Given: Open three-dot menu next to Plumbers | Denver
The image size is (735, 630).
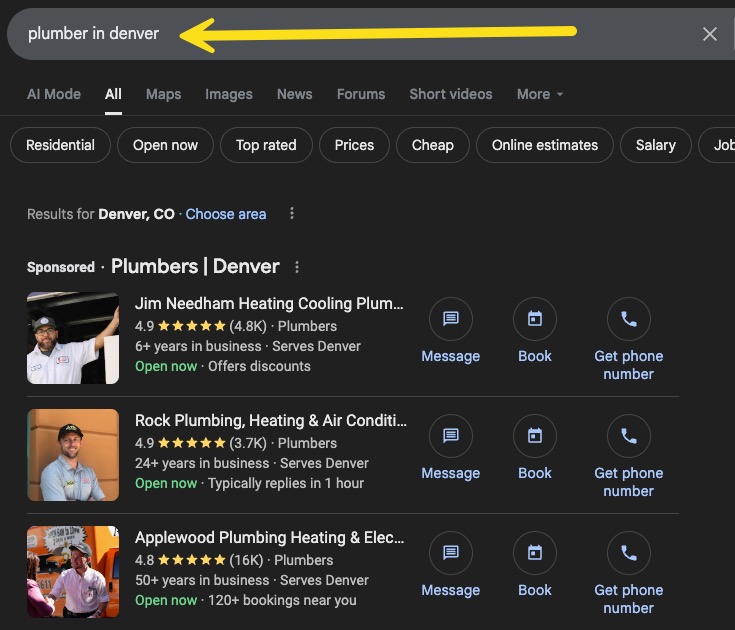Looking at the screenshot, I should 297,267.
